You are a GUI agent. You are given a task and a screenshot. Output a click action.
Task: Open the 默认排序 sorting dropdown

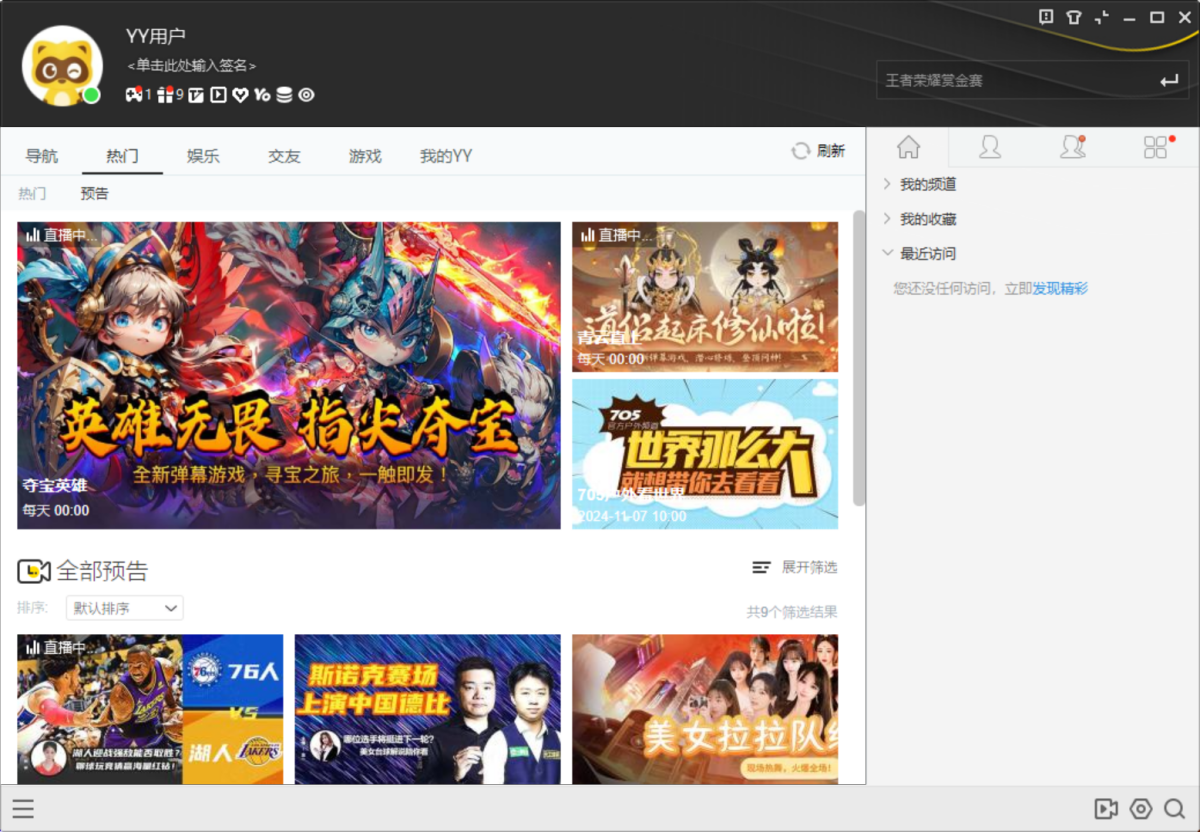tap(124, 608)
